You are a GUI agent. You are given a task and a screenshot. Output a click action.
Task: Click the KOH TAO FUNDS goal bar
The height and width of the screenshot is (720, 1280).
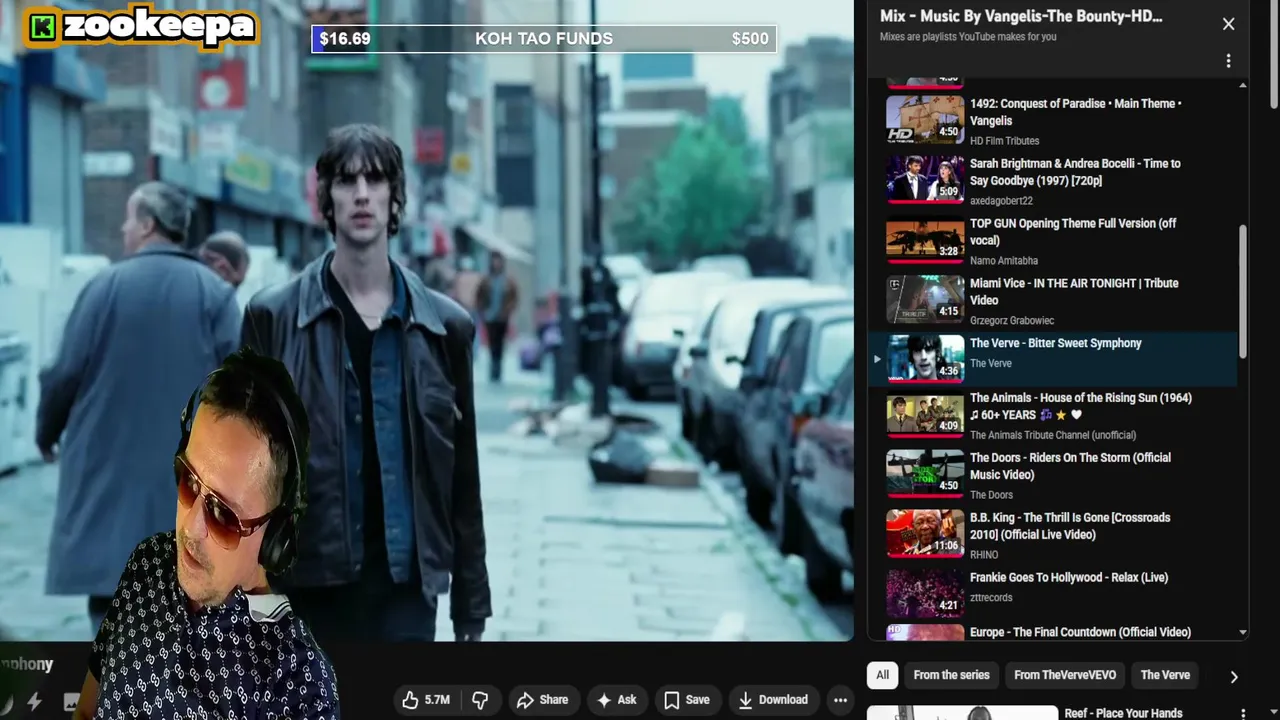[x=544, y=39]
